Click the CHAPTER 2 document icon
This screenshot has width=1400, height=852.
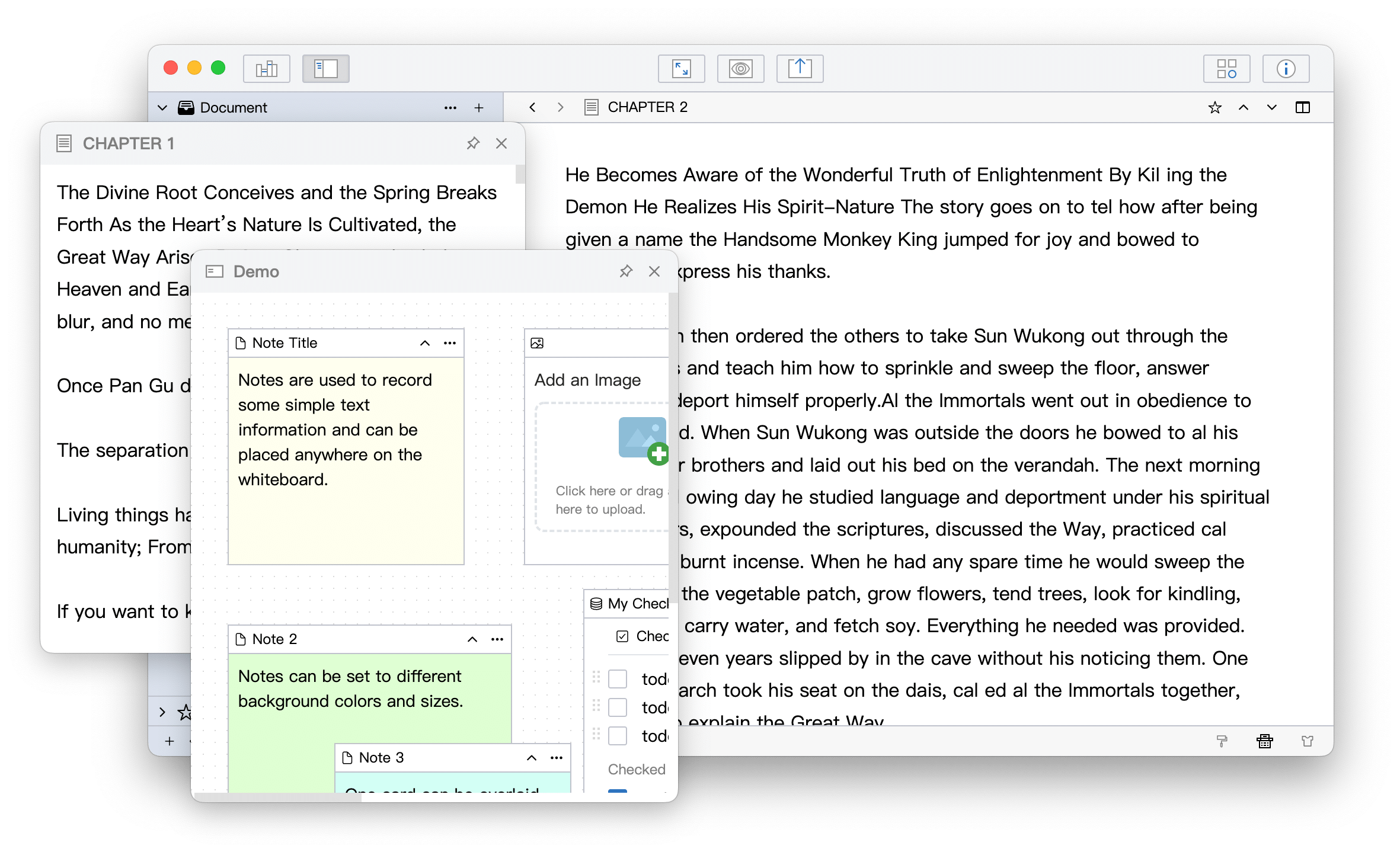tap(591, 107)
